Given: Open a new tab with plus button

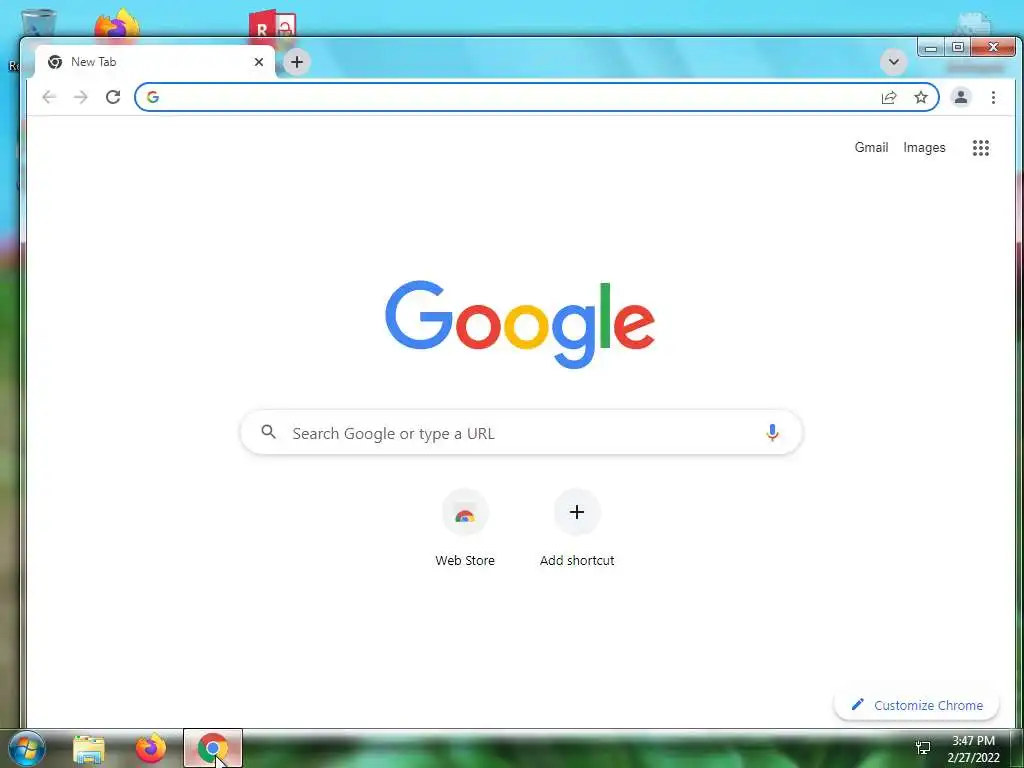Looking at the screenshot, I should point(297,62).
